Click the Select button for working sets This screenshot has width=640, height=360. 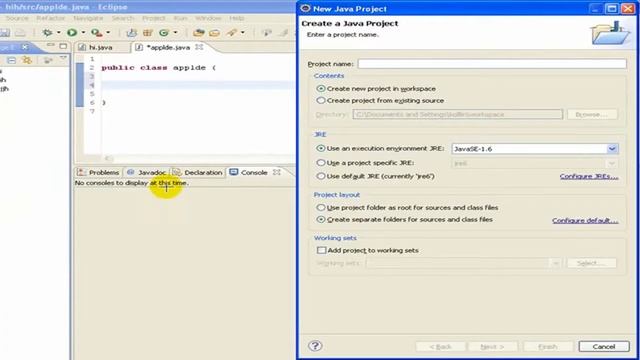pos(591,263)
